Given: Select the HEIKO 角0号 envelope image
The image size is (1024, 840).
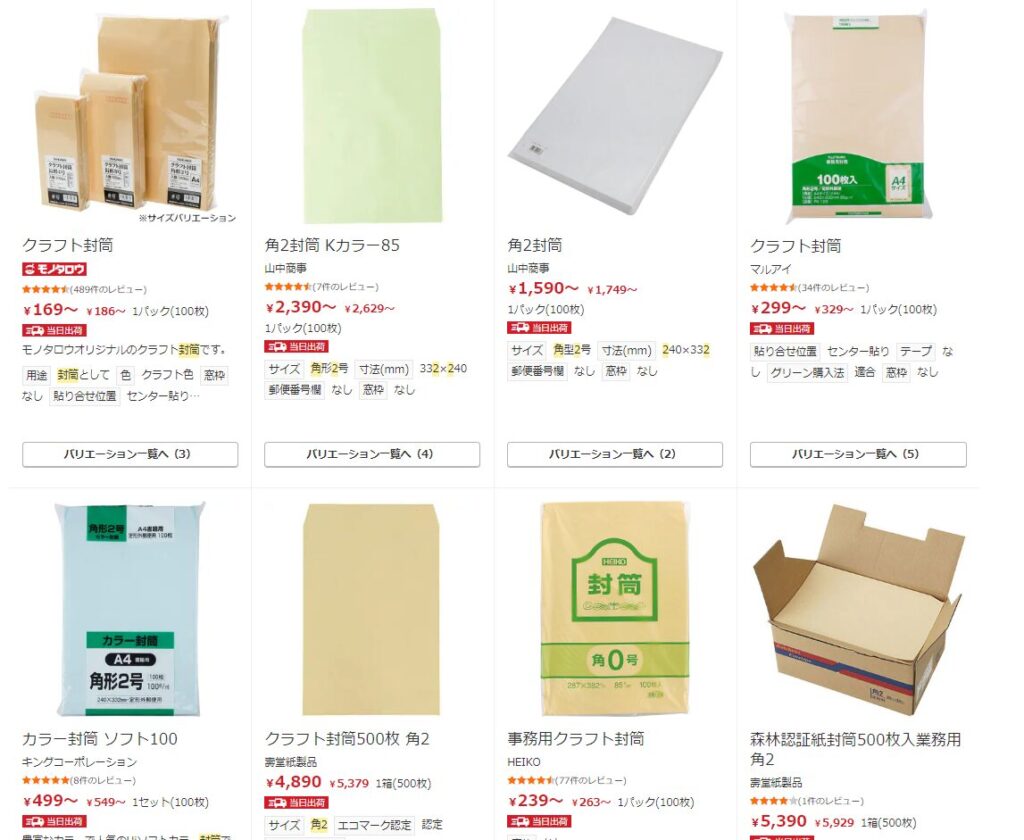Looking at the screenshot, I should (615, 609).
